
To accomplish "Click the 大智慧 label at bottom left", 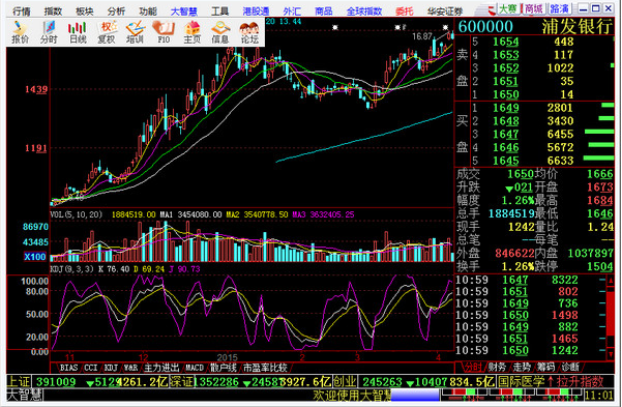I will 24,395.
